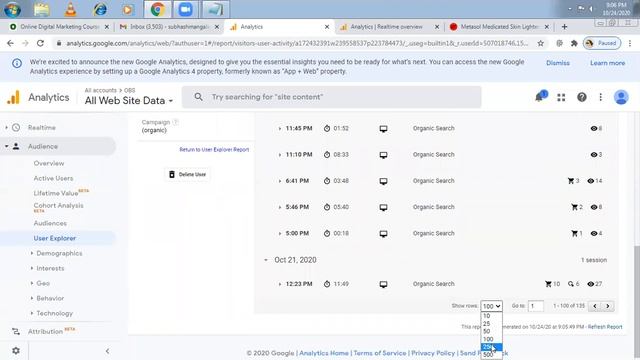
Task: Bookmark this page with the star icon
Action: tap(540, 43)
